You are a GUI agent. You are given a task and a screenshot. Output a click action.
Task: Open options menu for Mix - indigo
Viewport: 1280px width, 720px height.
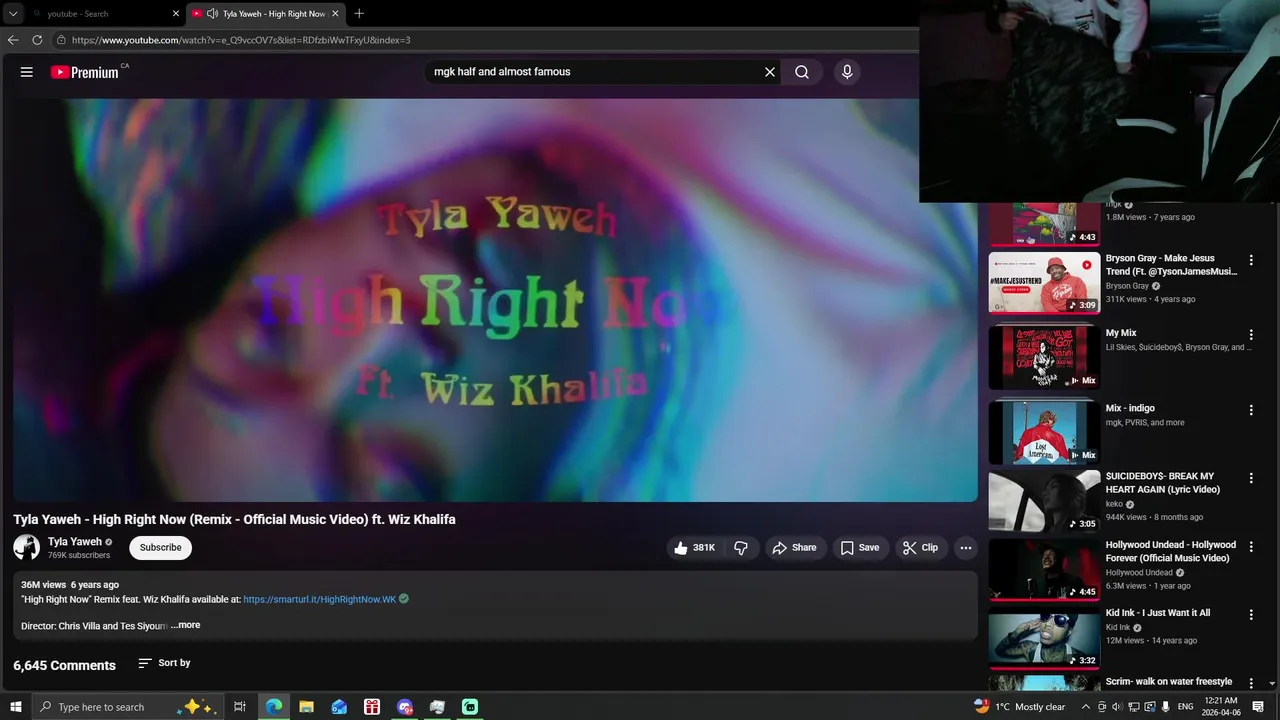pos(1251,410)
